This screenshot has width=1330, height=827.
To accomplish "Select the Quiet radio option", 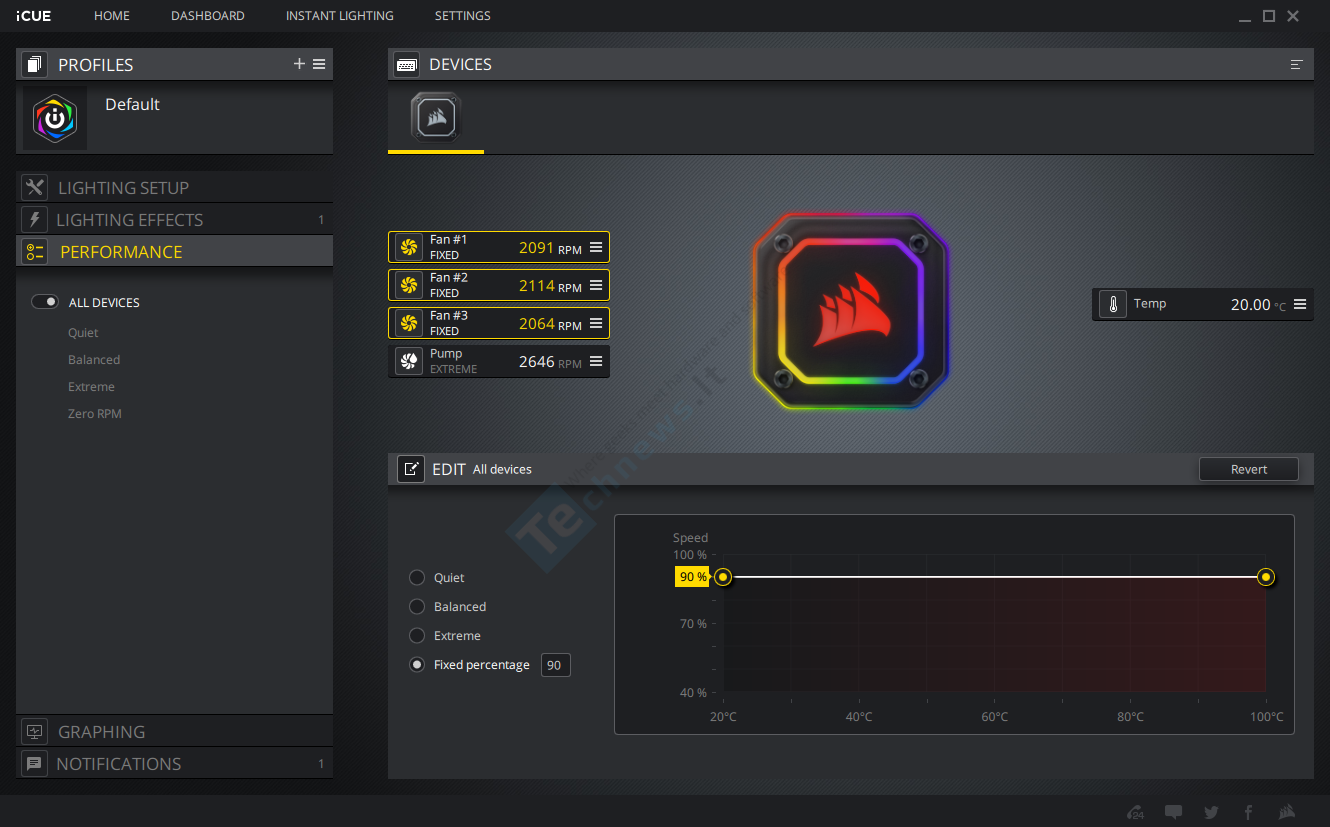I will click(417, 577).
